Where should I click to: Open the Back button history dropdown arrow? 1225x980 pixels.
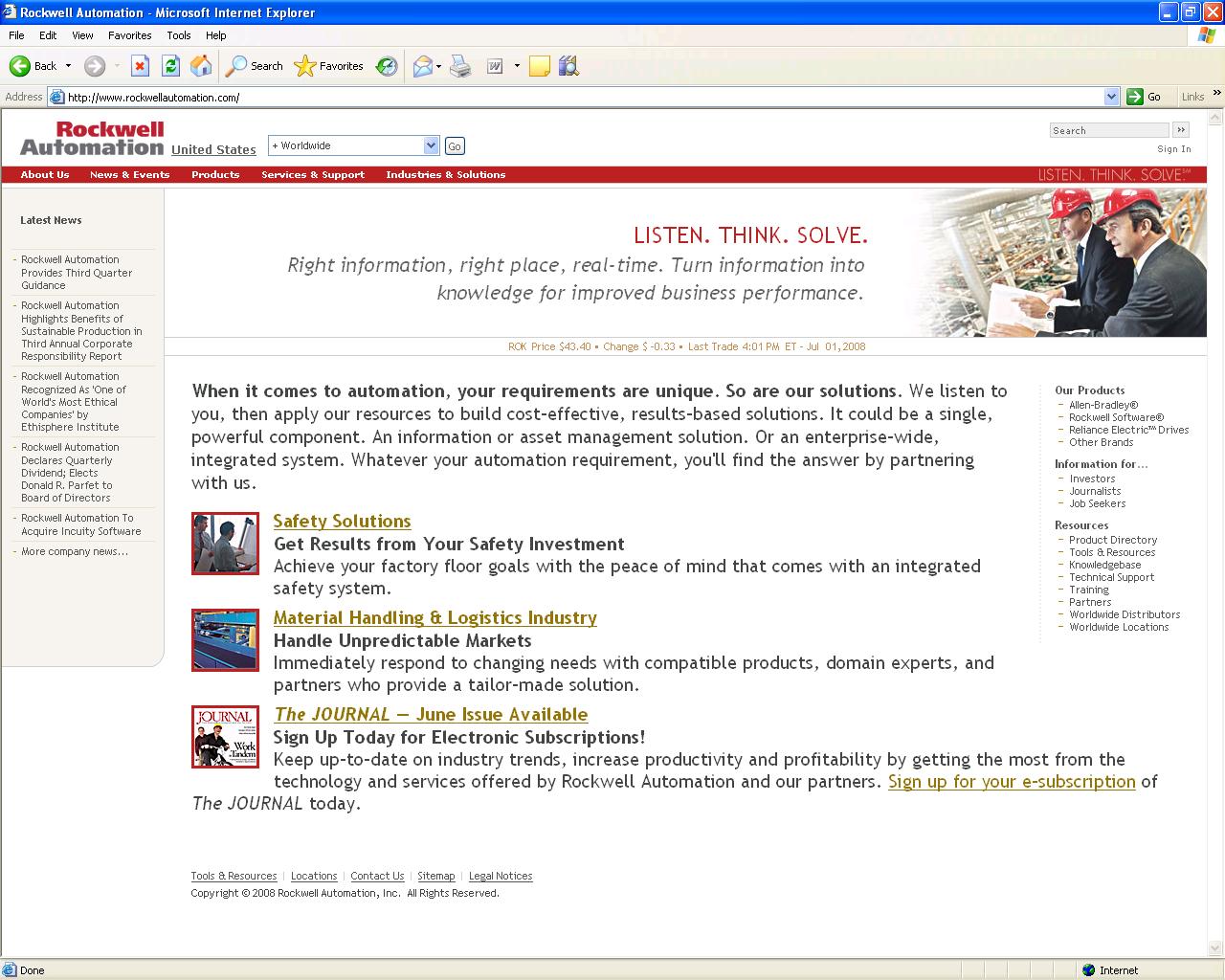click(x=68, y=66)
